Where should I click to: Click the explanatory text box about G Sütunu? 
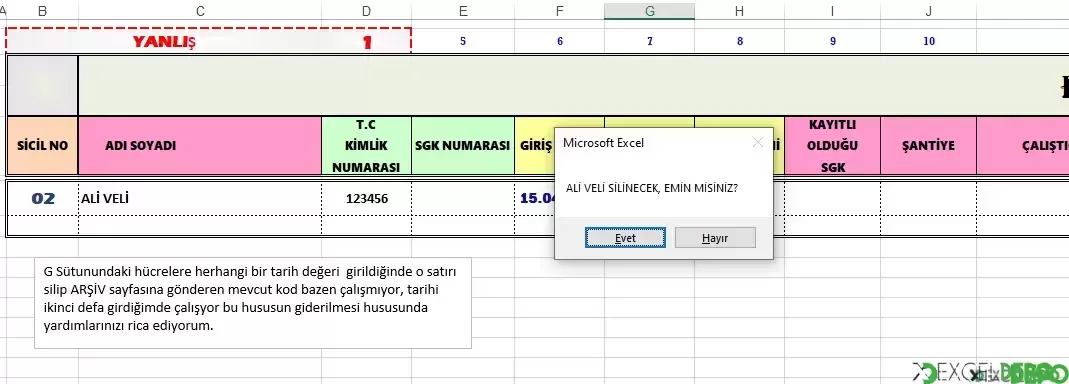(253, 303)
